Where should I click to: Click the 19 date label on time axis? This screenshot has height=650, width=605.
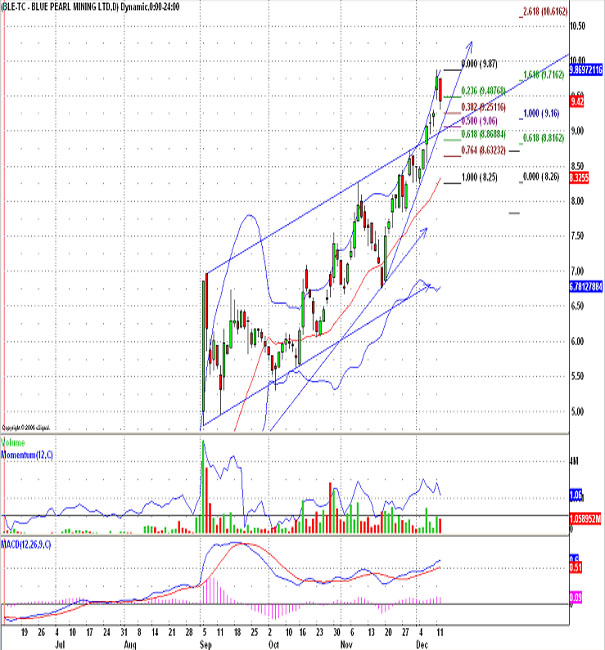pos(24,632)
